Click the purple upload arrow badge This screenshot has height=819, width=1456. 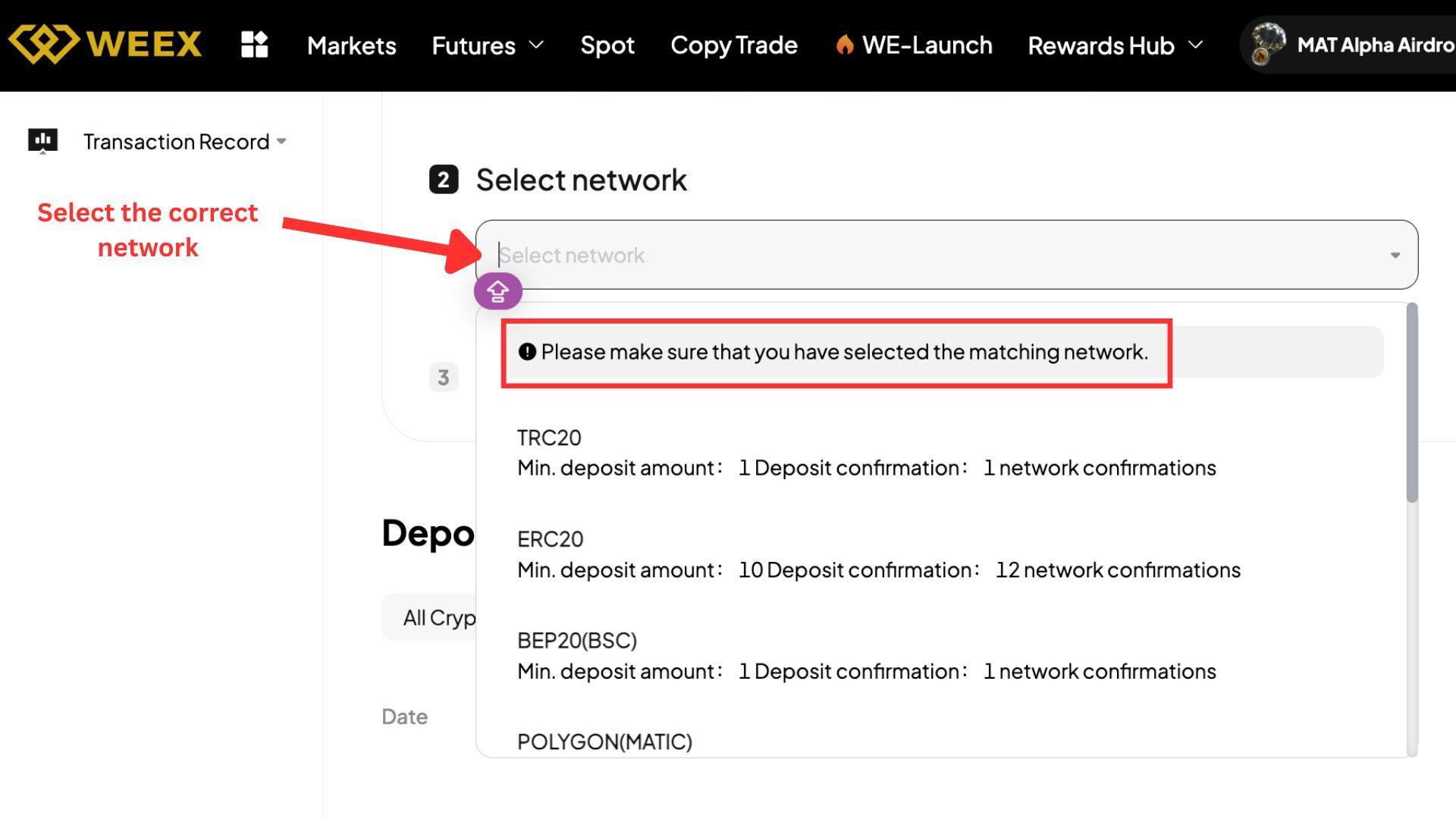click(498, 291)
